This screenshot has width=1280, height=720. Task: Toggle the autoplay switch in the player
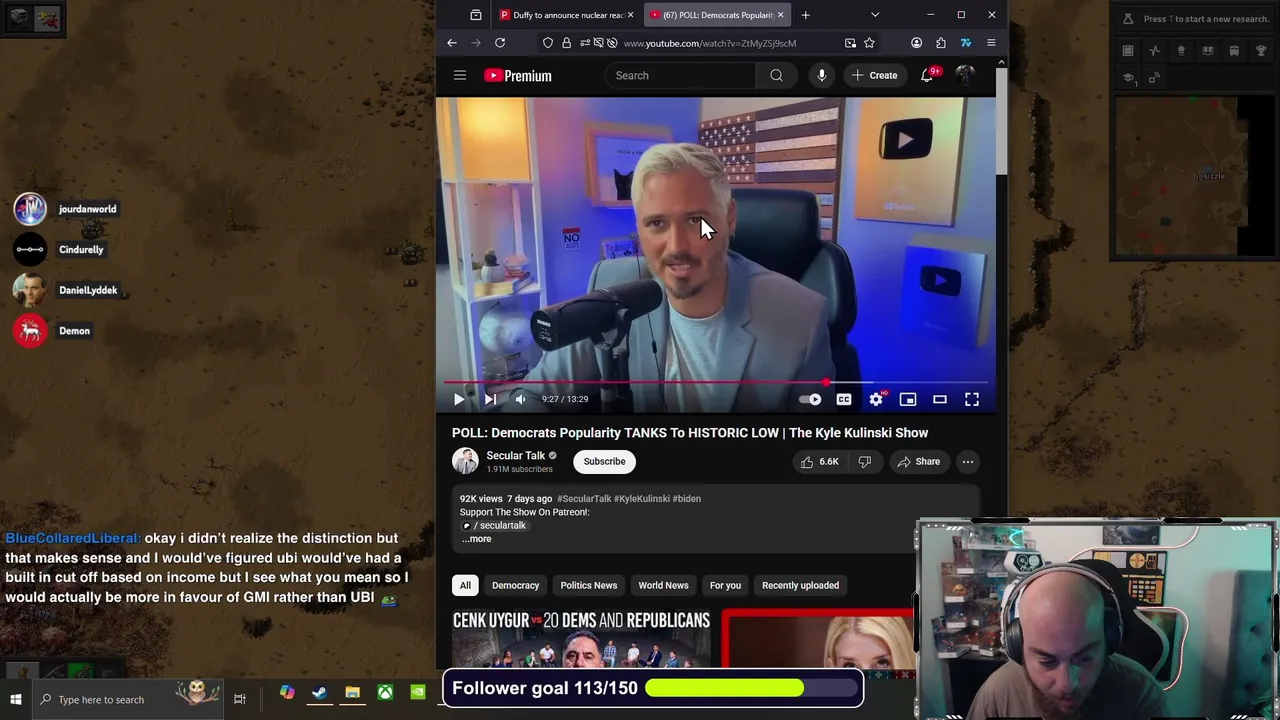point(811,399)
